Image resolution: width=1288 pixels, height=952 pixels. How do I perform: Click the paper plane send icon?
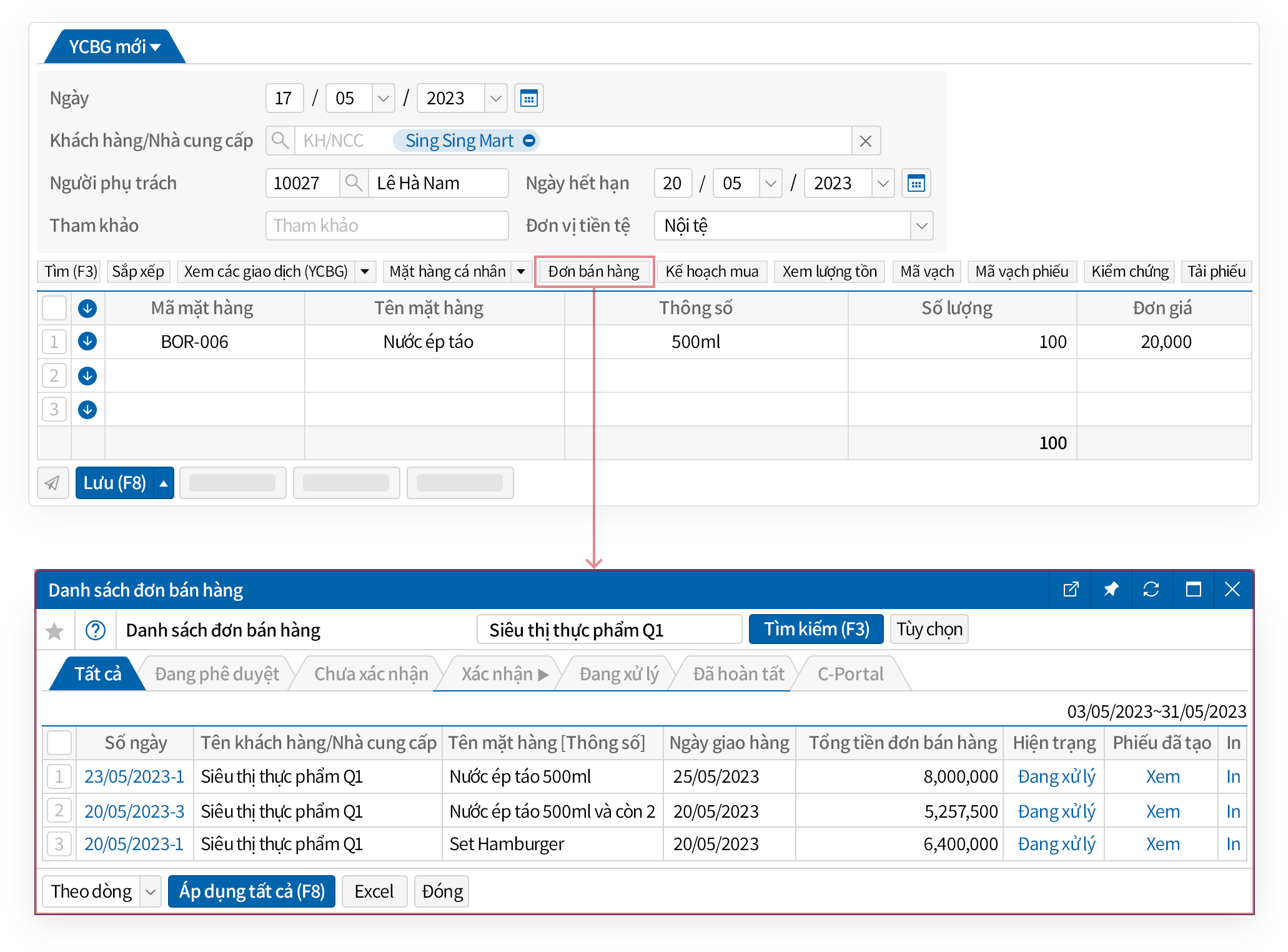click(53, 483)
